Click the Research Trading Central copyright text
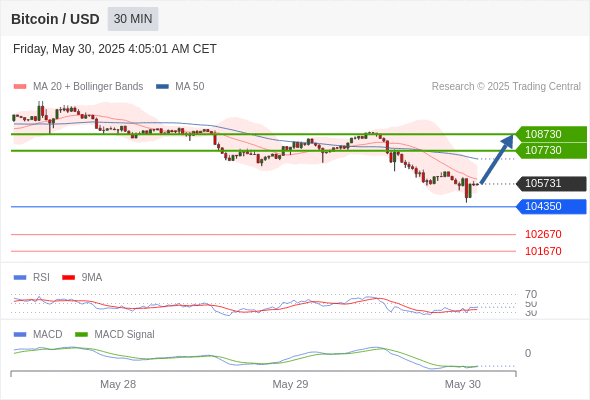This screenshot has height=400, width=590. pyautogui.click(x=506, y=87)
